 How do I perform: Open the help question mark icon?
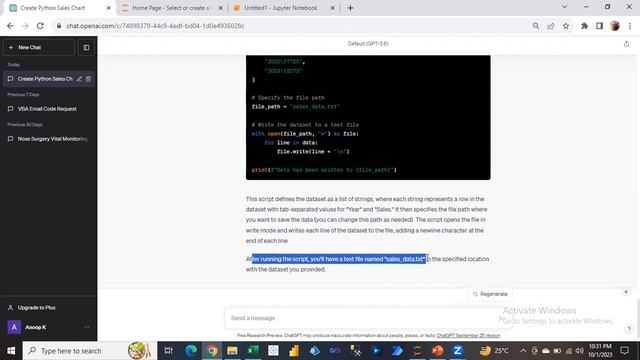(x=628, y=329)
